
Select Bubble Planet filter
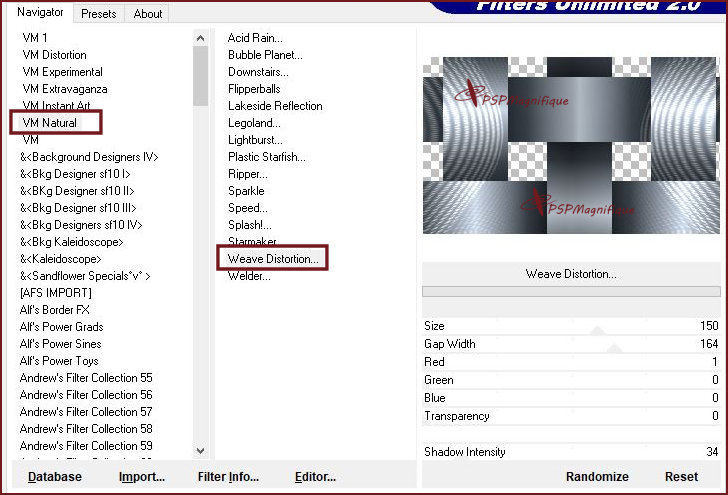click(265, 55)
